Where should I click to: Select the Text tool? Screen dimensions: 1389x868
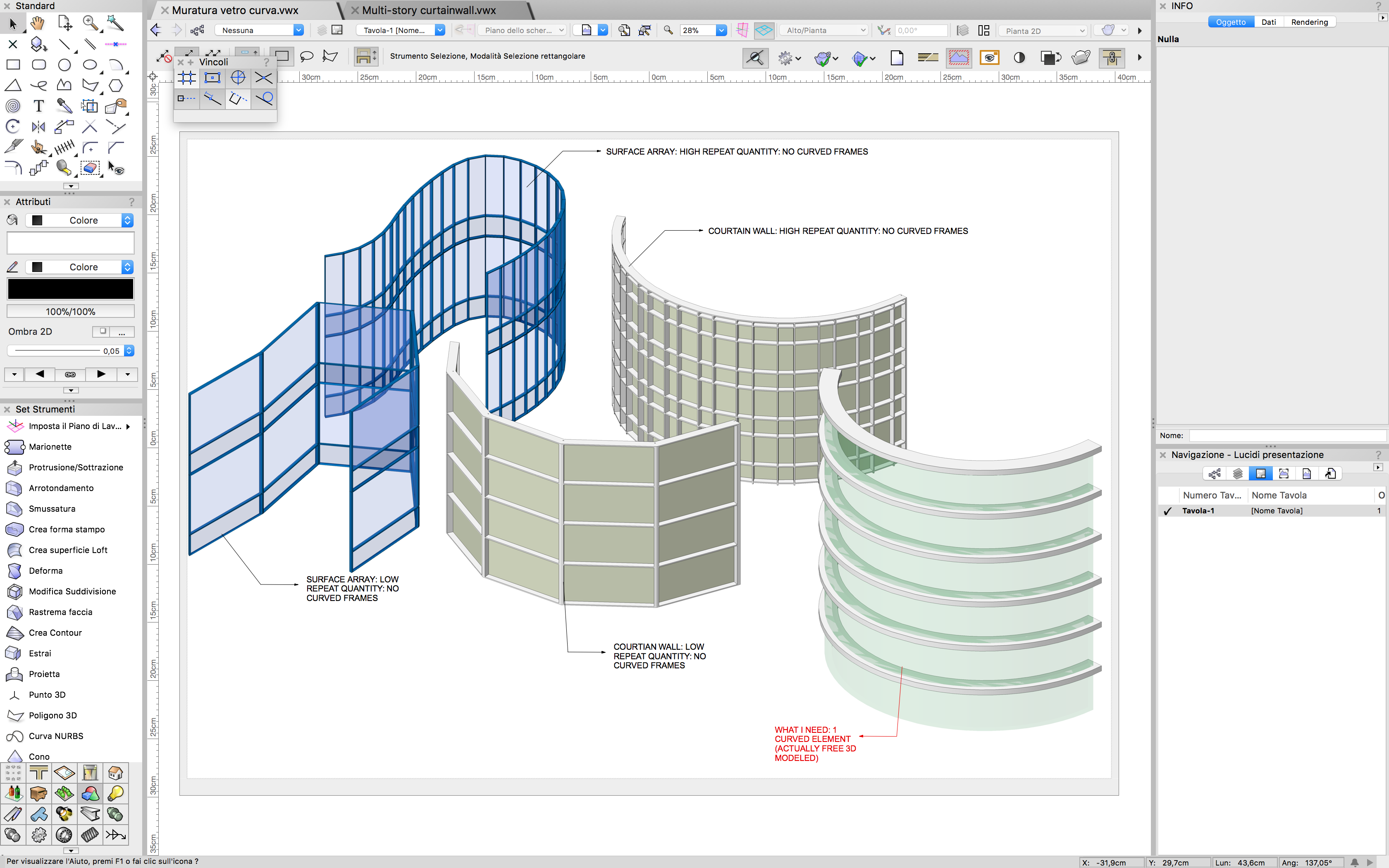(x=38, y=106)
